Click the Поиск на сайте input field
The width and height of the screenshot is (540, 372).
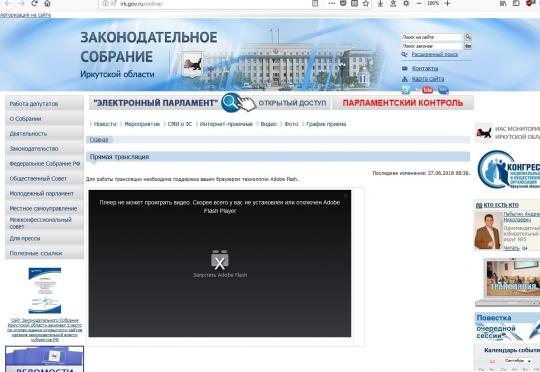point(432,37)
